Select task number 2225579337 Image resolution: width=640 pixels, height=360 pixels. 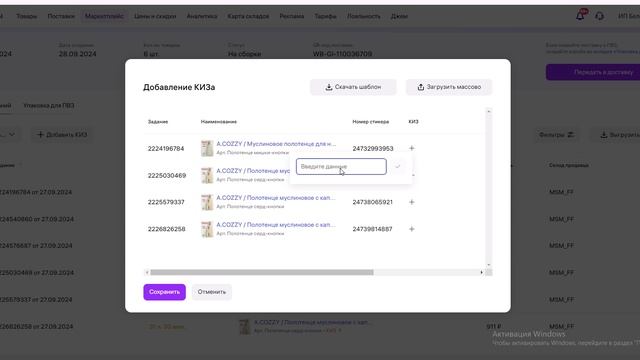(x=166, y=202)
